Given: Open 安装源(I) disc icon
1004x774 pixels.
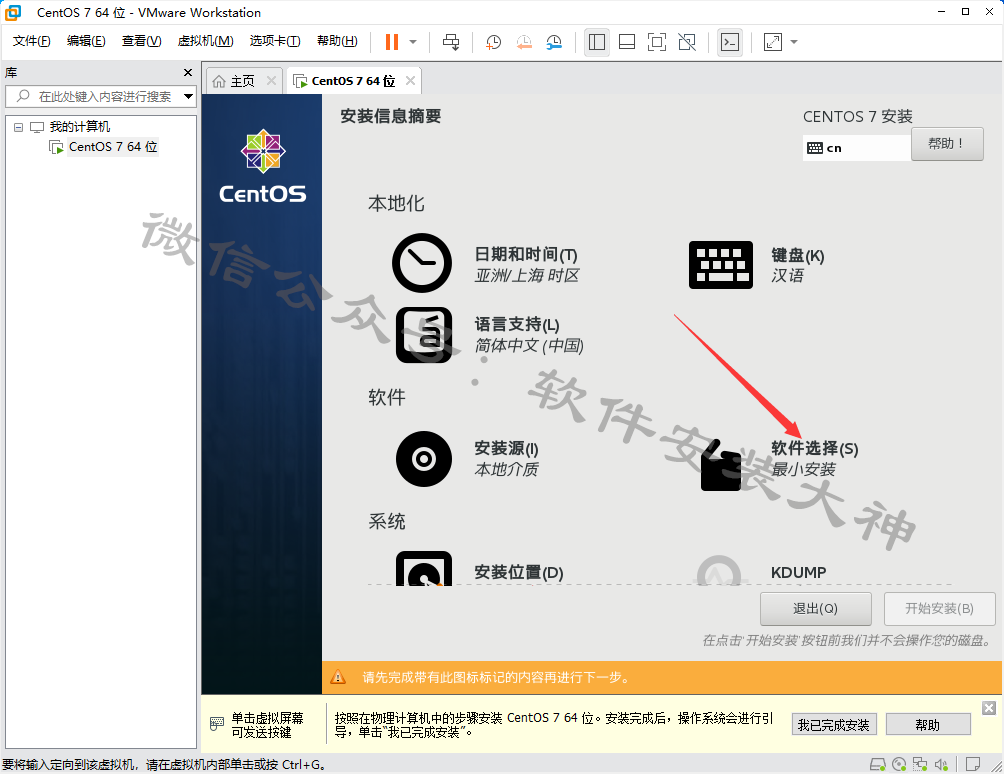Looking at the screenshot, I should pos(424,459).
